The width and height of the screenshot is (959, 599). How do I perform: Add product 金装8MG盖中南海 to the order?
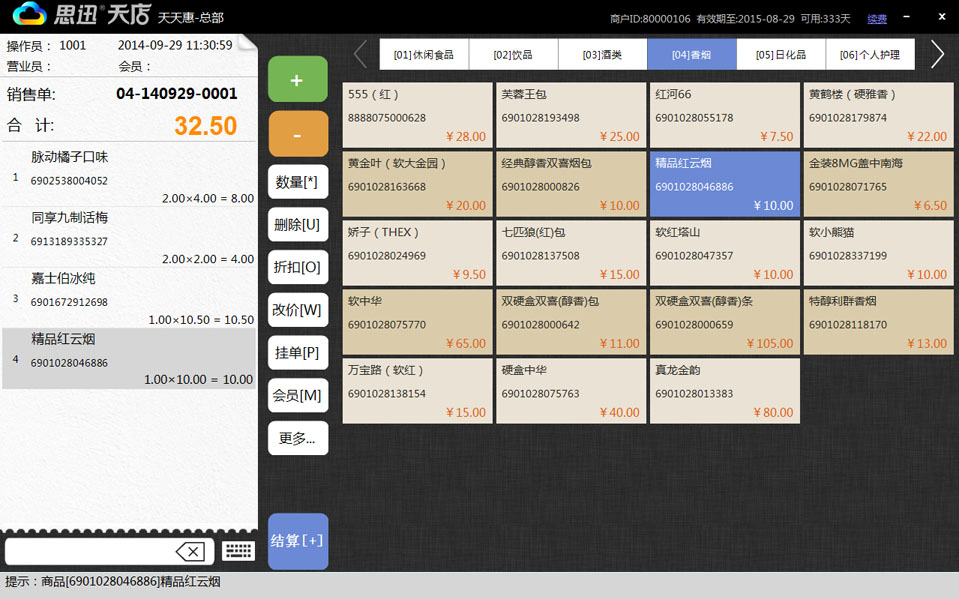(878, 185)
